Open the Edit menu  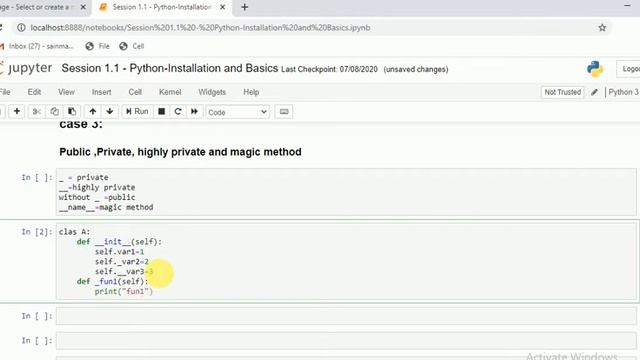pos(34,92)
